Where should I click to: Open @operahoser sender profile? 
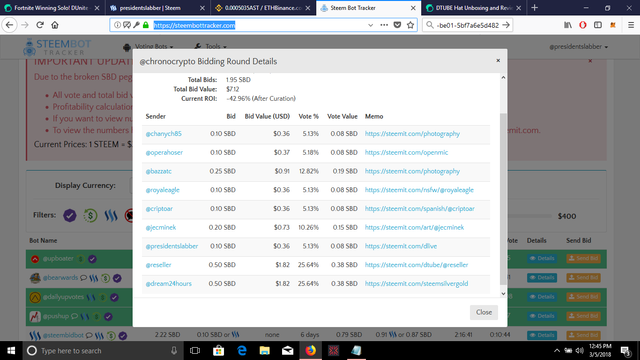click(164, 152)
